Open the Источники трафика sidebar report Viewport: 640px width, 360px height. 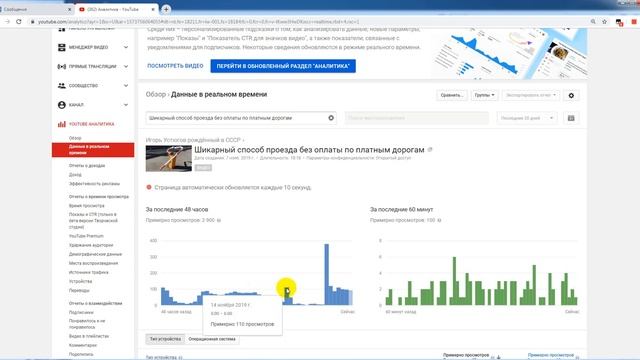89,272
